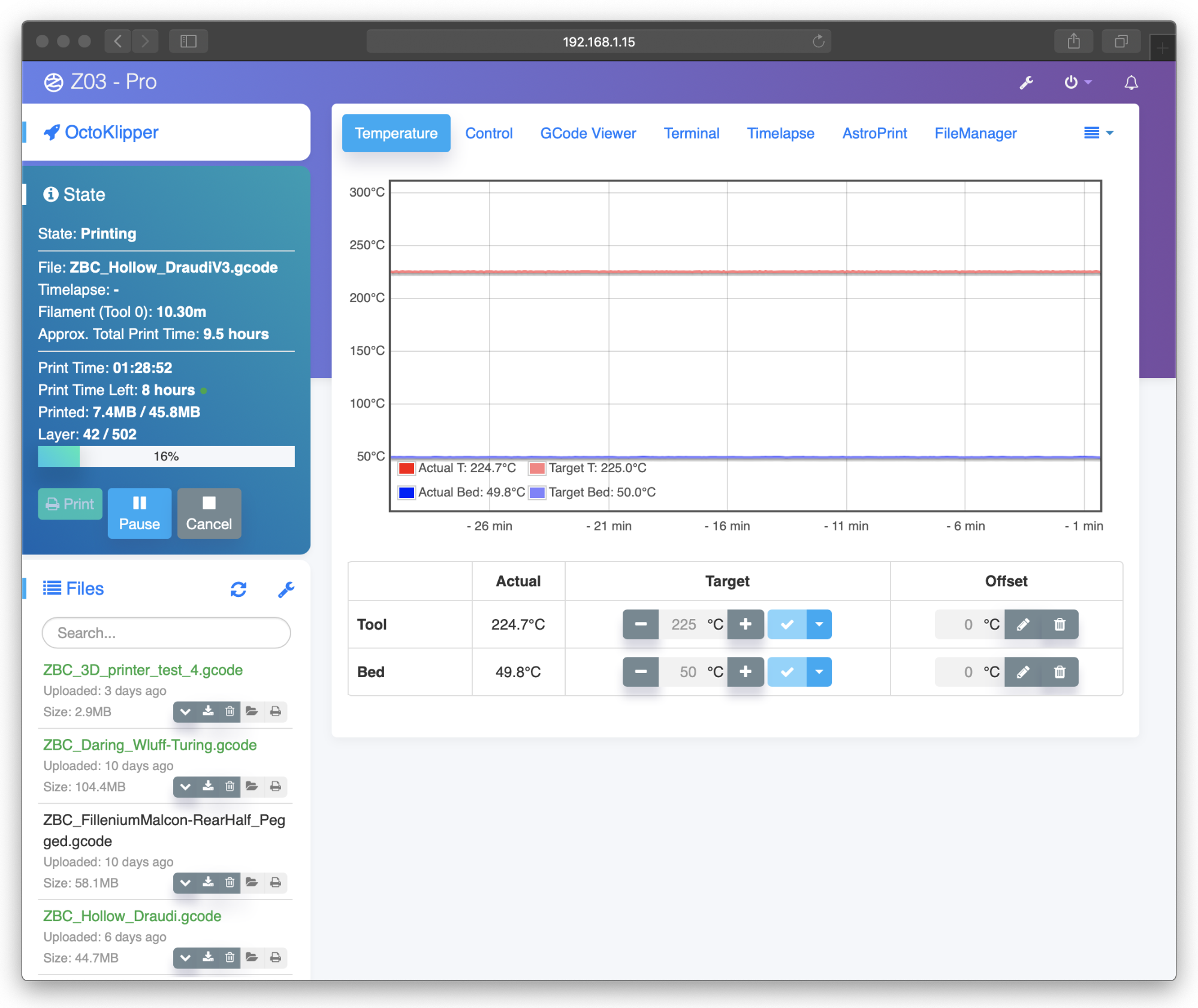Decrease Bed target temperature
Image resolution: width=1198 pixels, height=1008 pixels.
(x=641, y=672)
